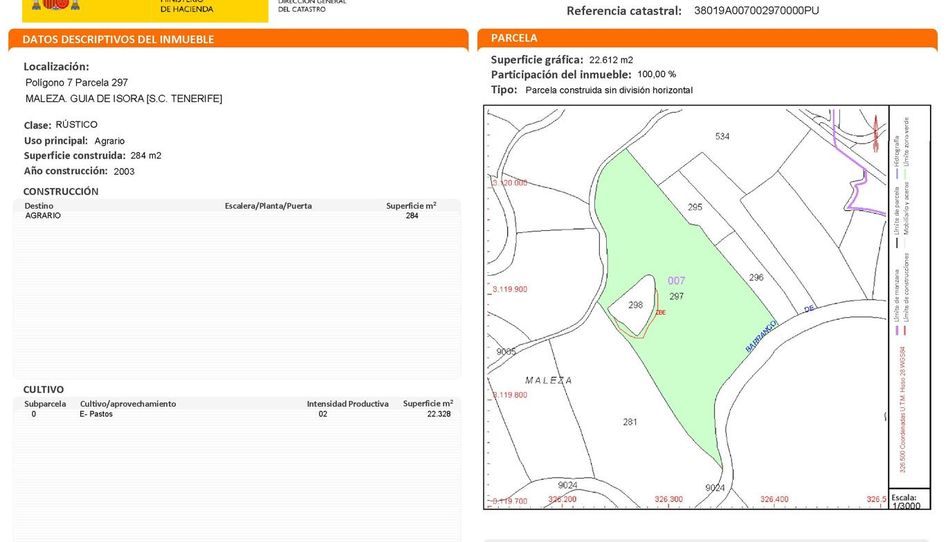Click the Polígono 7 Parcela 297 location text
The image size is (948, 542).
[x=76, y=82]
